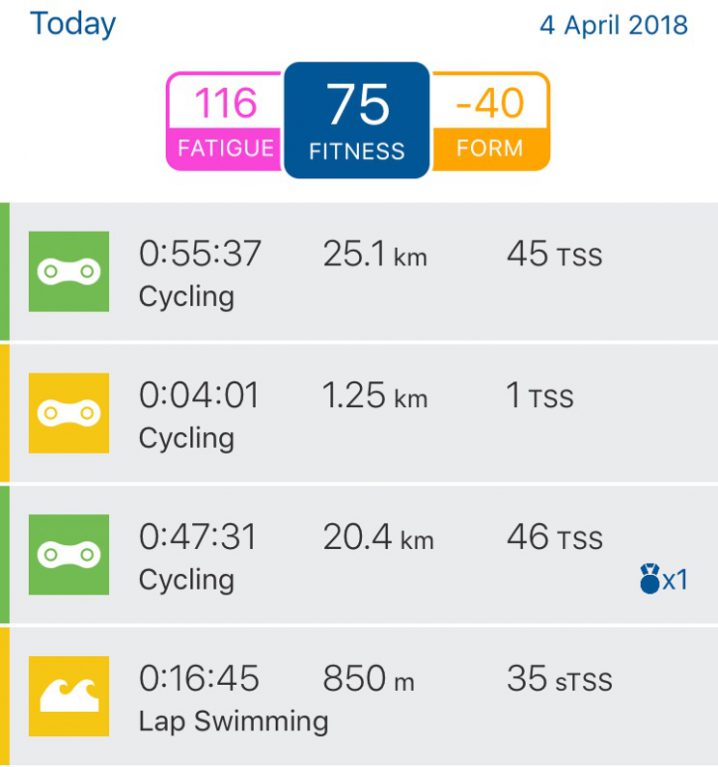This screenshot has width=718, height=767.
Task: Tap the yellow cycling icon for 1.25 km ride
Action: pos(68,413)
